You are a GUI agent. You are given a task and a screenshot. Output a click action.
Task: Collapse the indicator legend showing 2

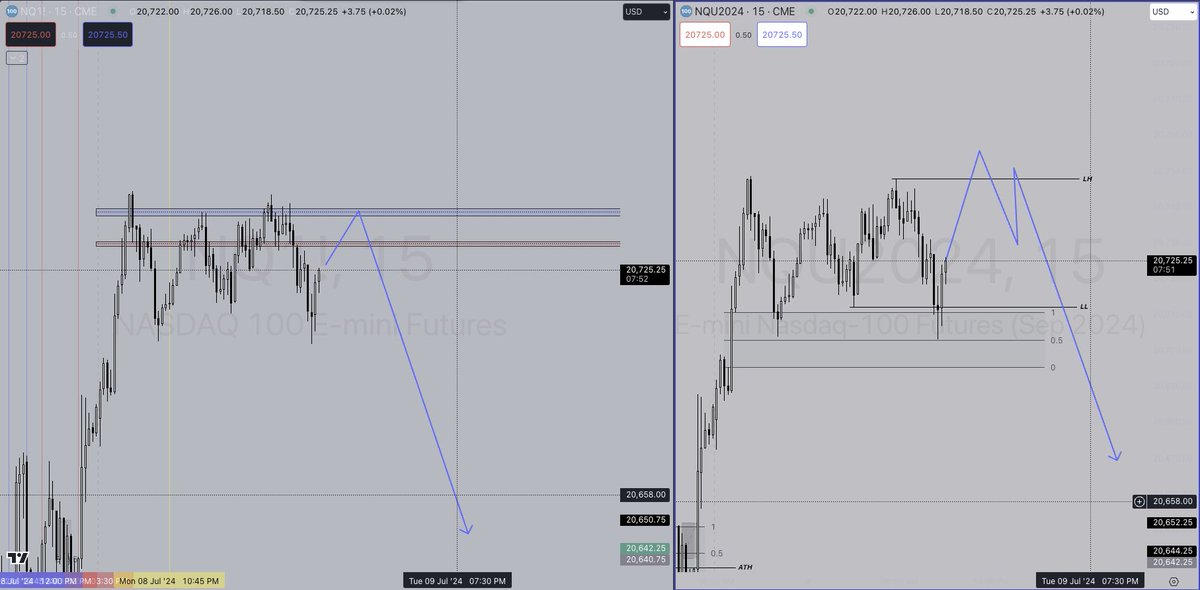point(16,58)
